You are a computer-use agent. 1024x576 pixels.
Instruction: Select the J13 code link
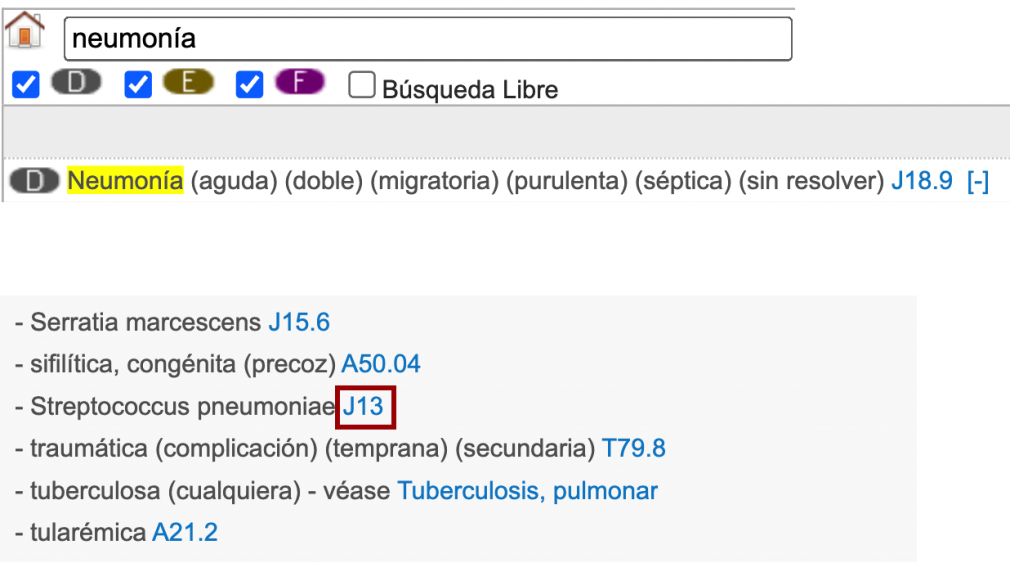tap(364, 407)
